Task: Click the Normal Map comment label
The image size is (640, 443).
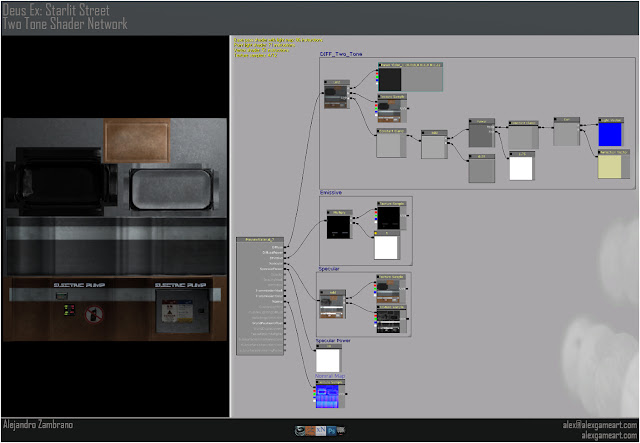Action: tap(330, 376)
